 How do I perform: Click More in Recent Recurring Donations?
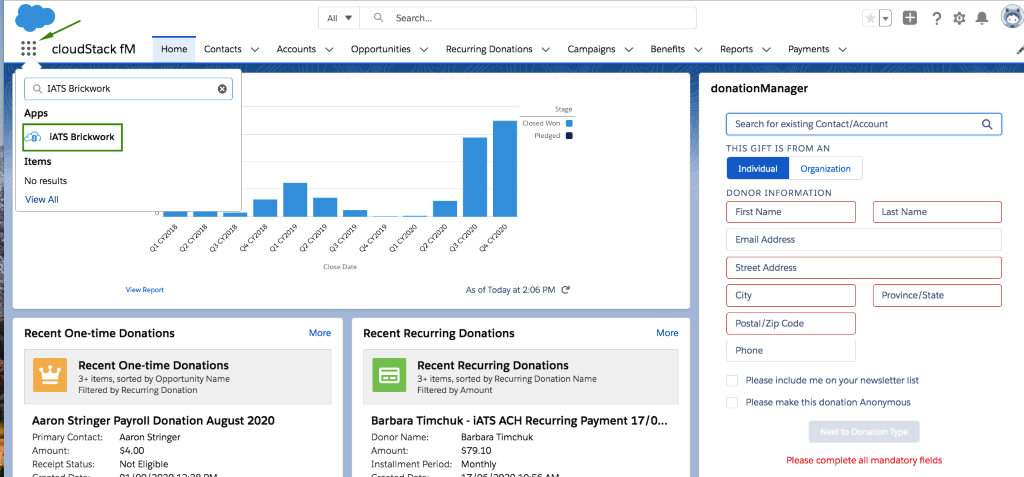pos(667,333)
